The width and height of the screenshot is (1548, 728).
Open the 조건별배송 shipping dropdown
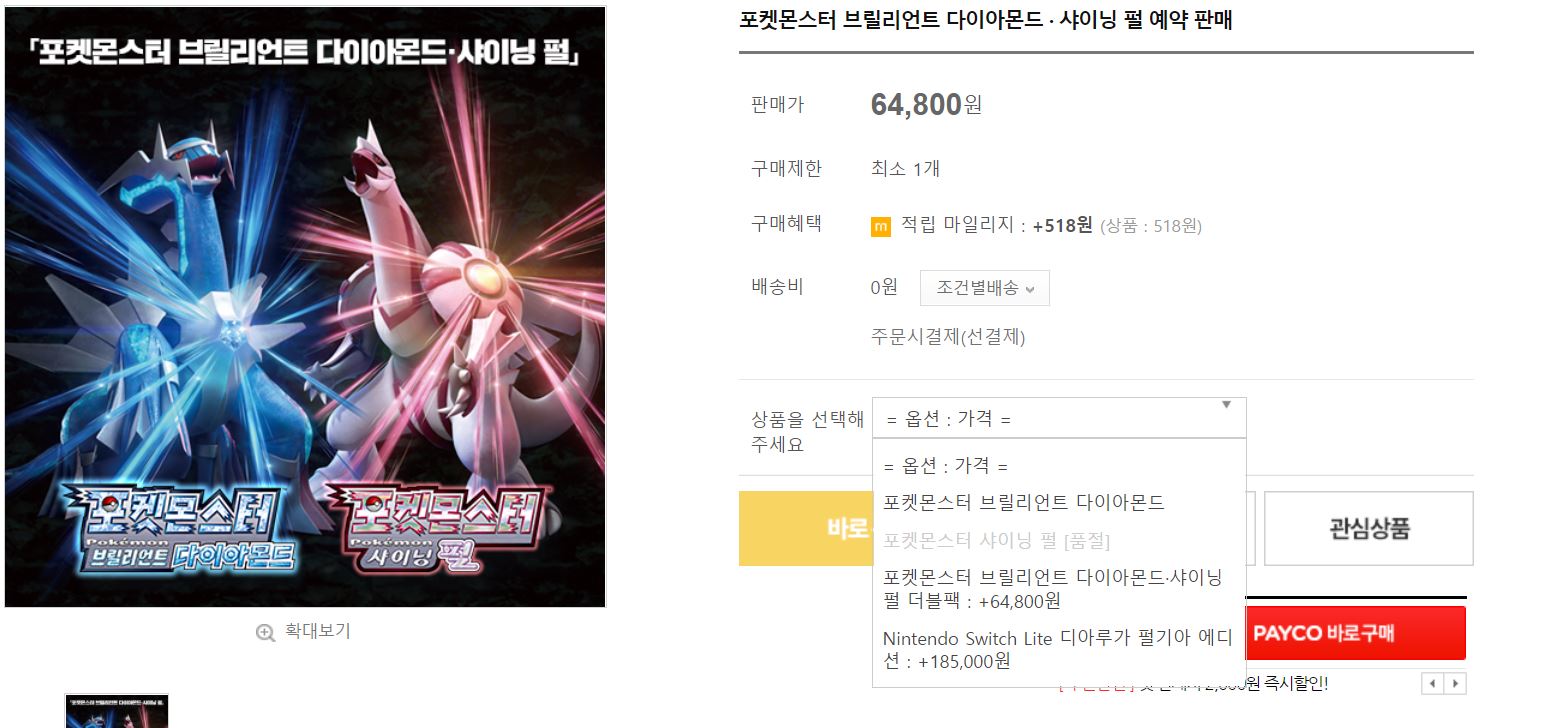tap(985, 288)
